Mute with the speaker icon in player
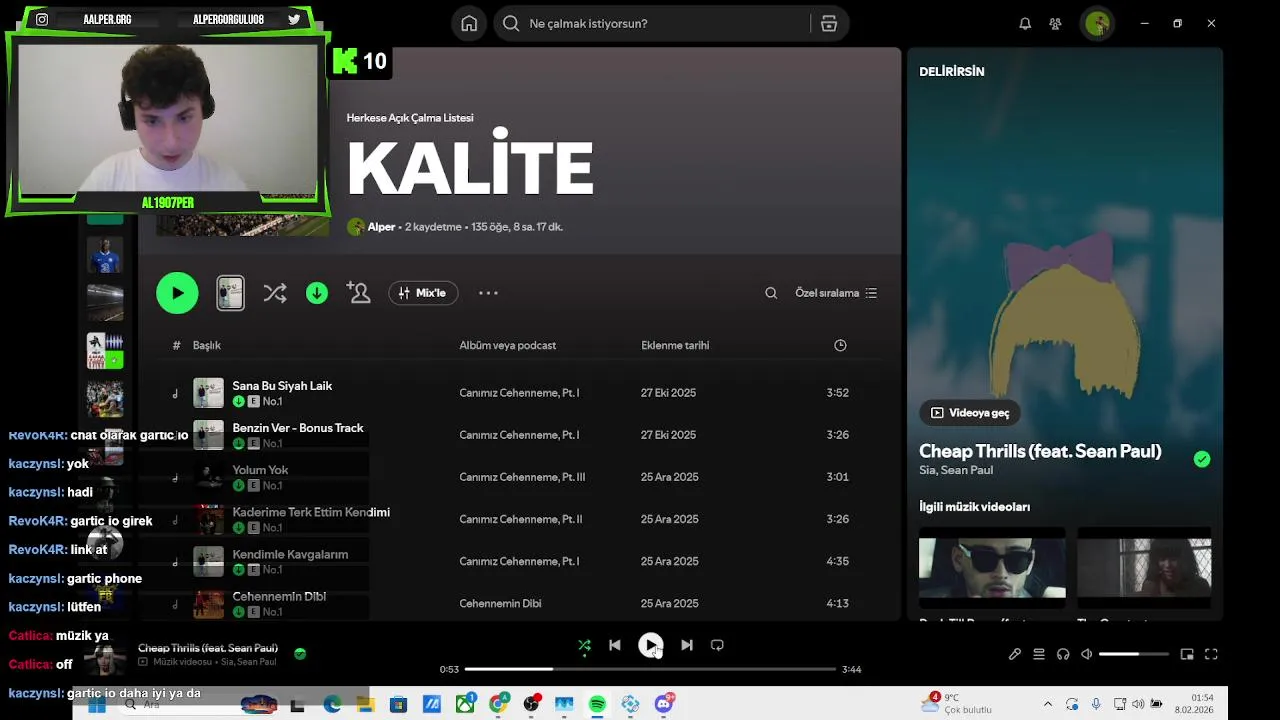Image resolution: width=1280 pixels, height=720 pixels. (x=1087, y=654)
